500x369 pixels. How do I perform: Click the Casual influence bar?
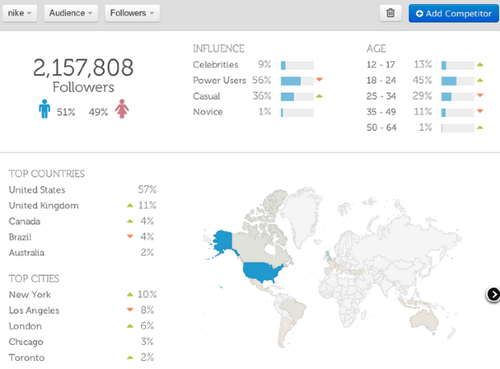click(297, 97)
